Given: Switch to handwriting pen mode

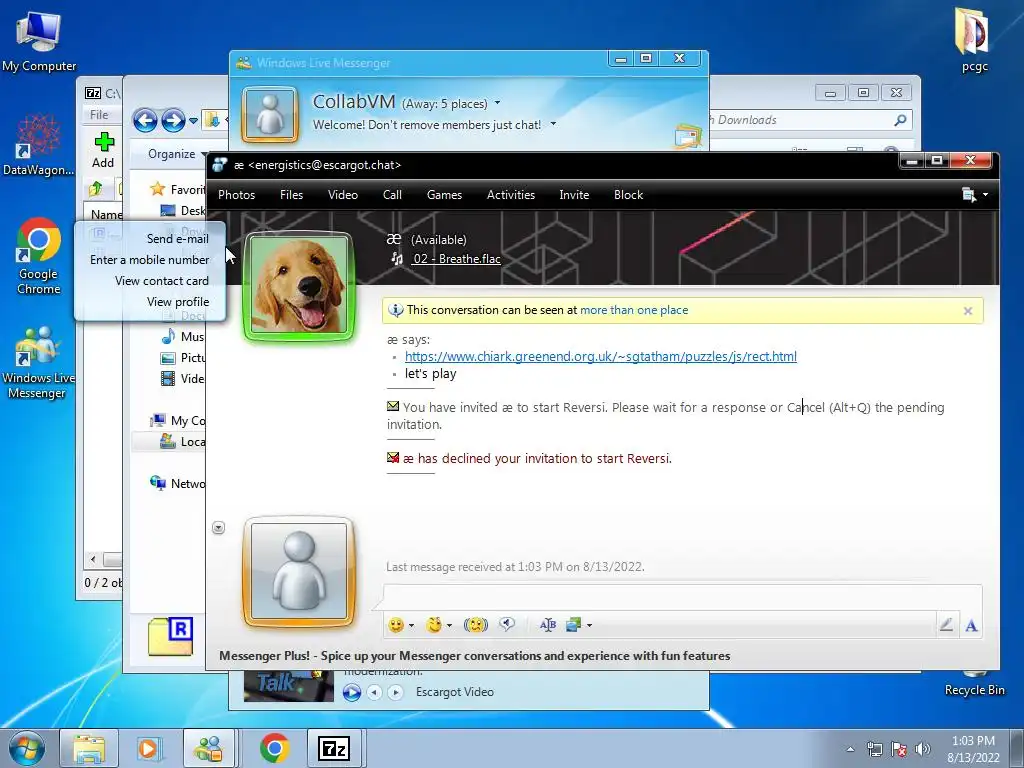Looking at the screenshot, I should click(946, 625).
